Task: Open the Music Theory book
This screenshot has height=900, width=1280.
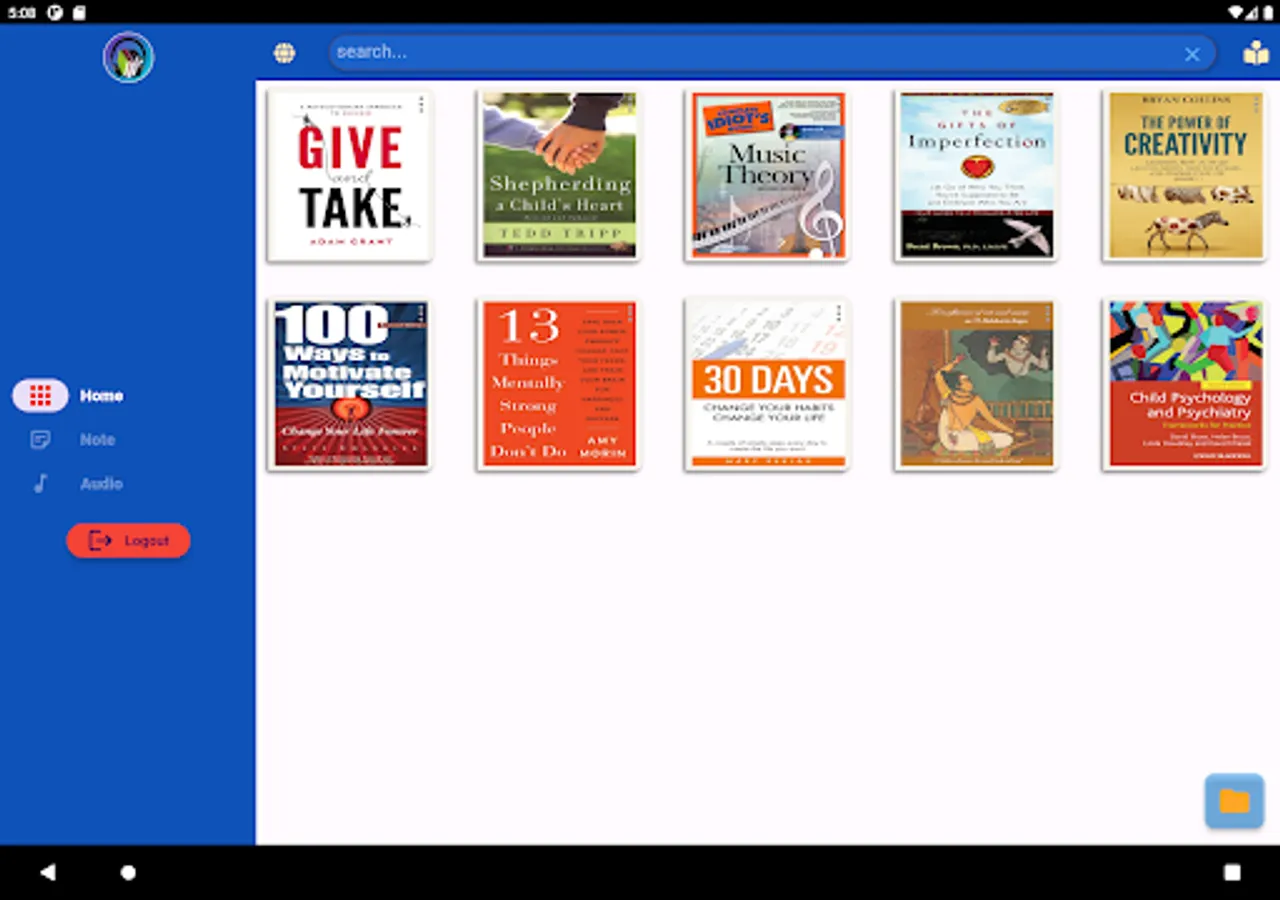Action: (767, 176)
